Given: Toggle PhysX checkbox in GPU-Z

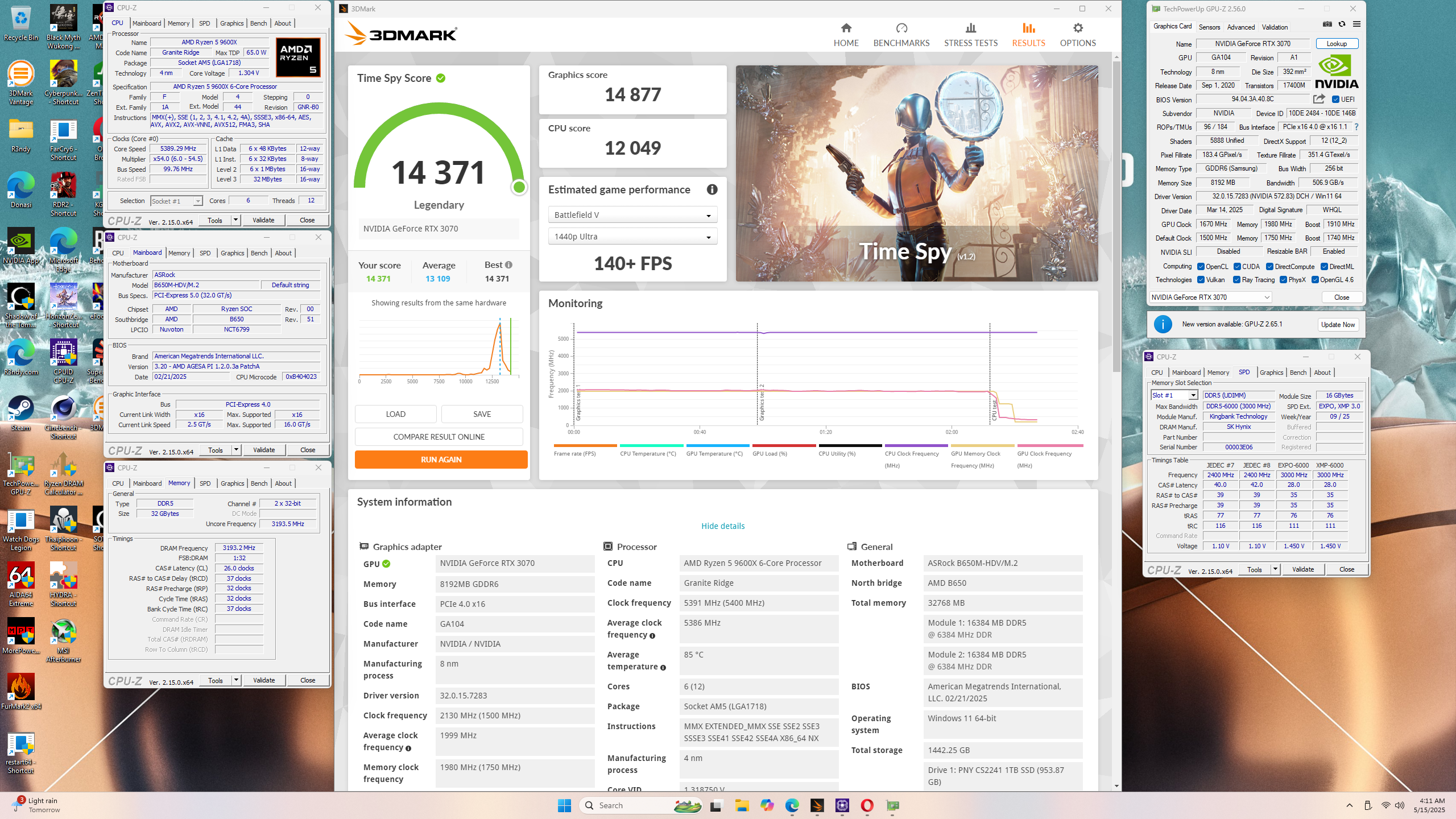Looking at the screenshot, I should [1283, 280].
